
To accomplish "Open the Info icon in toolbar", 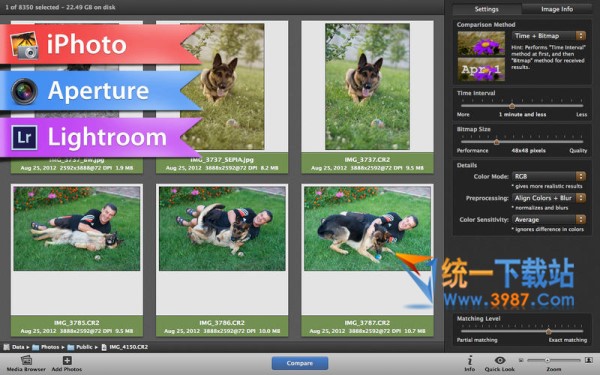I will click(470, 360).
